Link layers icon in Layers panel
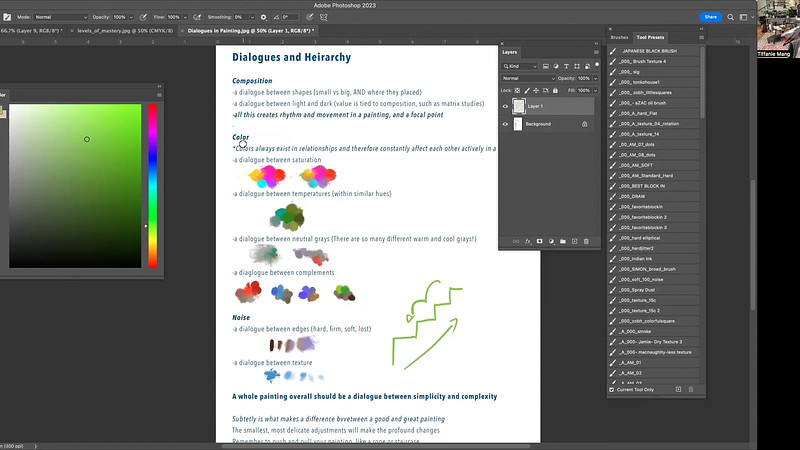This screenshot has width=800, height=450. [x=516, y=241]
